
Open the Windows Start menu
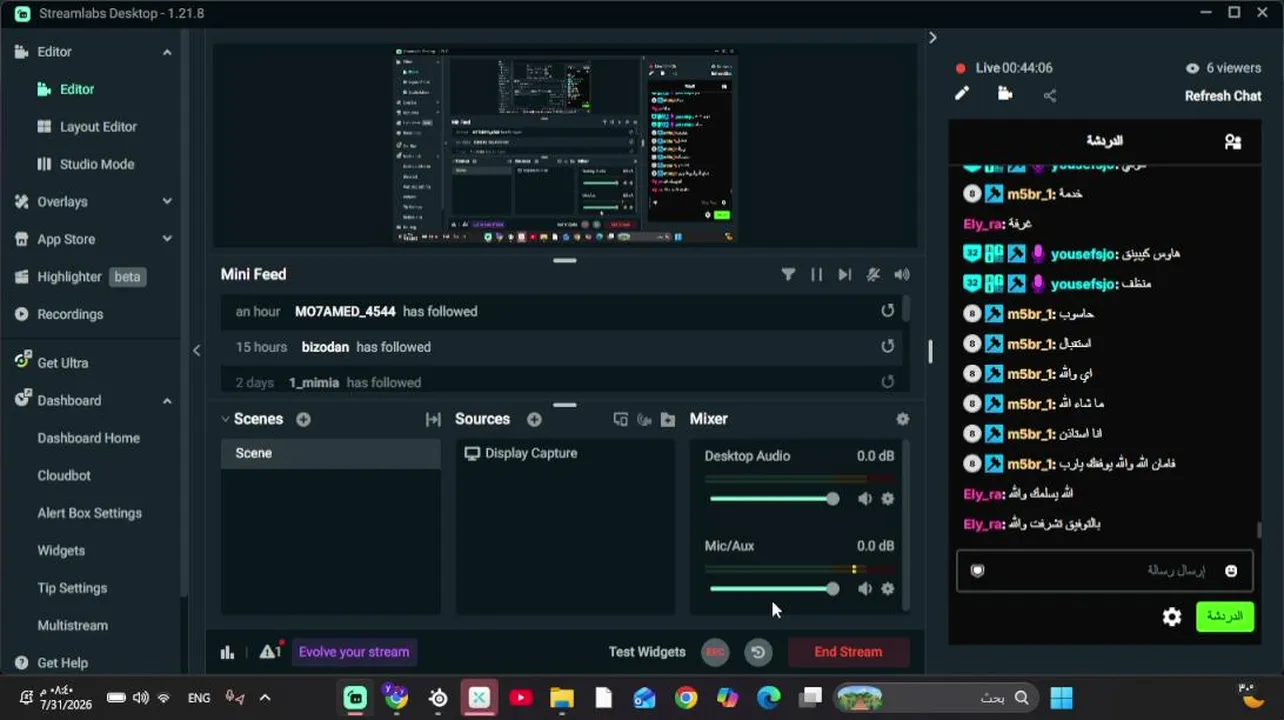click(x=1061, y=697)
